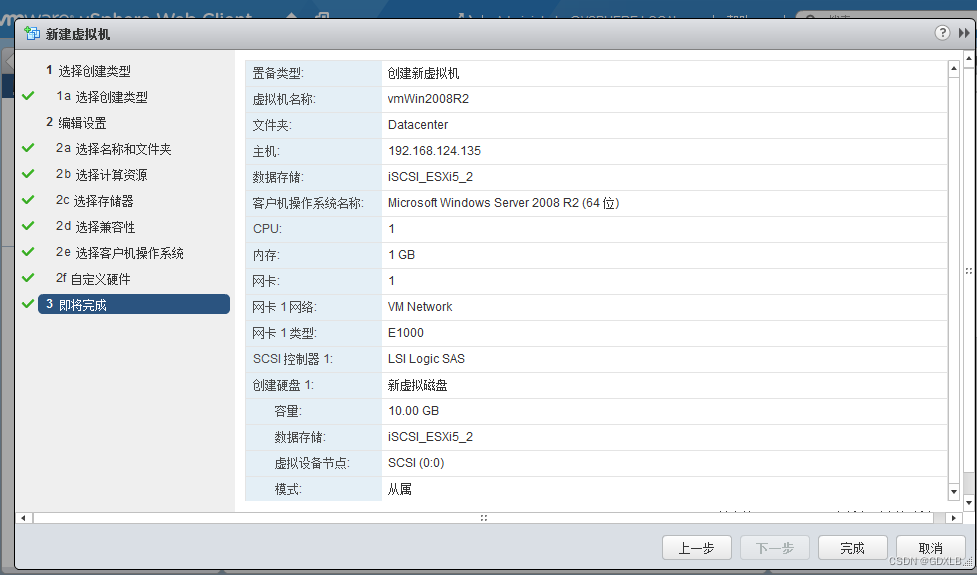The image size is (977, 575).
Task: Click the virtual device node value SCSI (0:0)
Action: point(416,463)
